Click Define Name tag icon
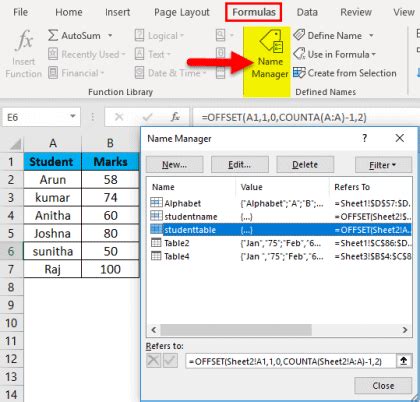 point(299,35)
